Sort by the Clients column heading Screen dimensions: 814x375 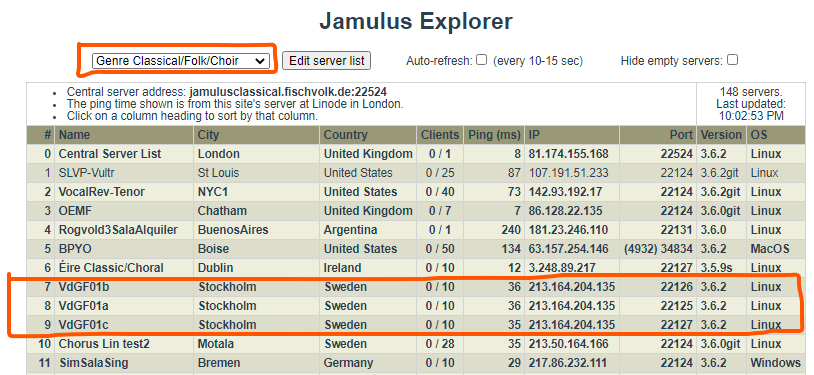point(440,135)
